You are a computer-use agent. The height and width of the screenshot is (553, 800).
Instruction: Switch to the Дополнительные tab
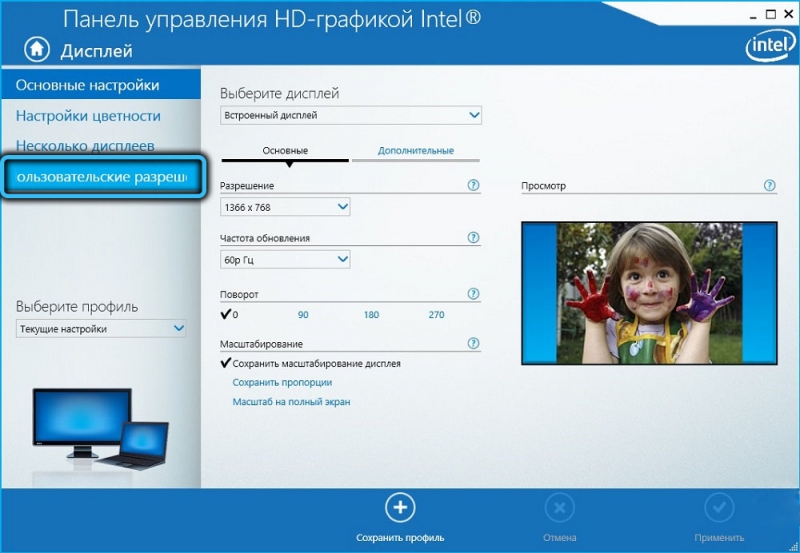(416, 151)
